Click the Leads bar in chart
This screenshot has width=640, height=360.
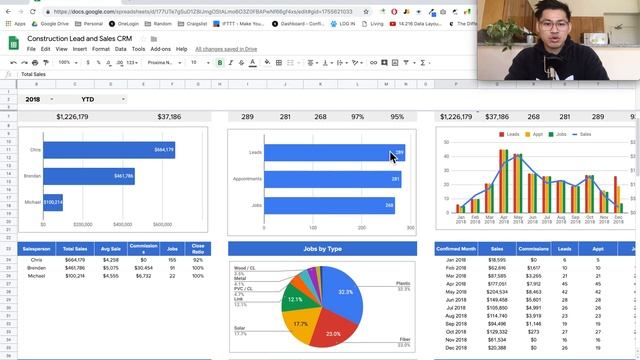tap(334, 153)
